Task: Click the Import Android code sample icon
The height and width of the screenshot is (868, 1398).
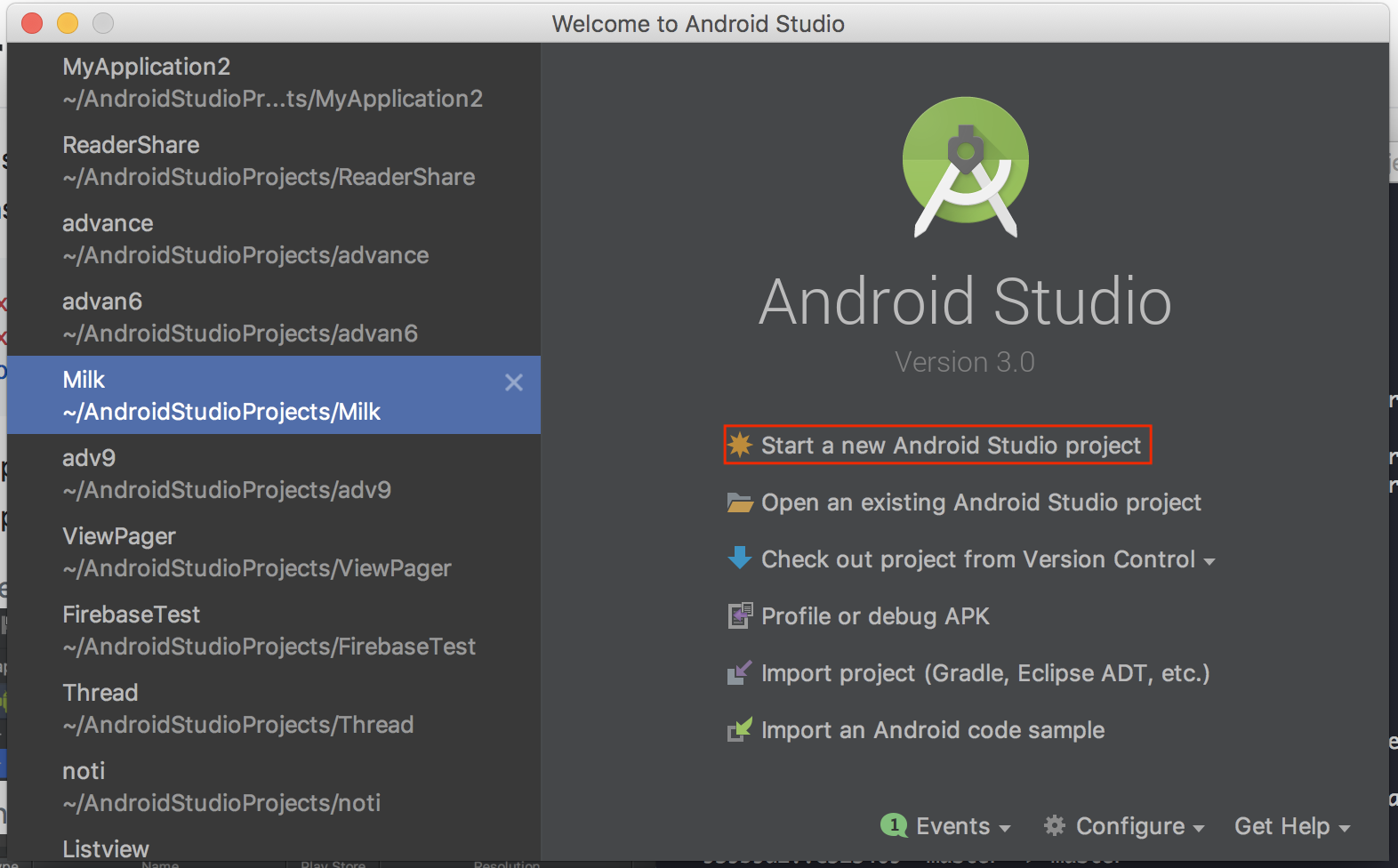Action: (x=740, y=729)
